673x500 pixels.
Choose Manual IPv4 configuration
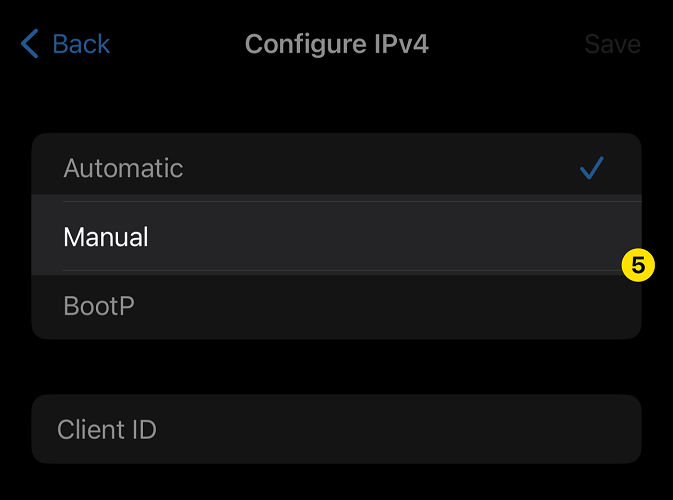point(300,237)
